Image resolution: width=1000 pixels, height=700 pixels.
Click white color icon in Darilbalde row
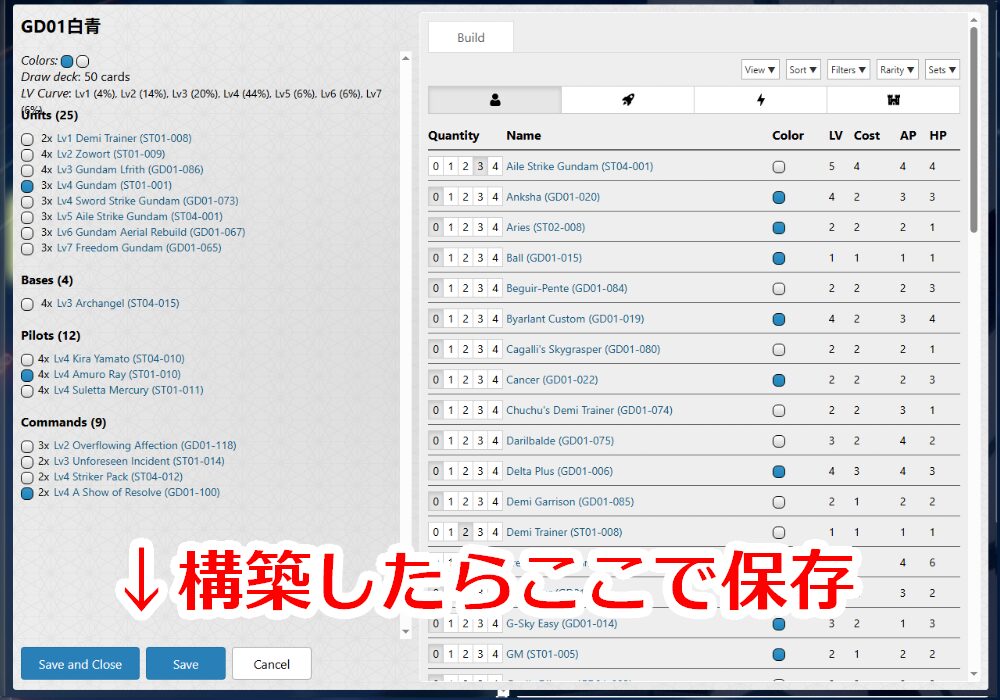click(x=779, y=441)
